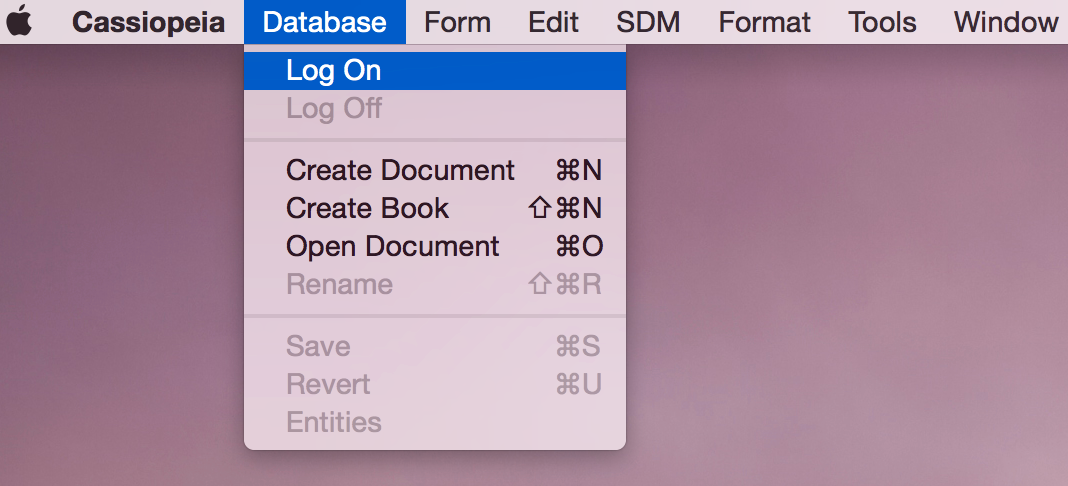The height and width of the screenshot is (486, 1068).
Task: Close the open Database menu
Action: (x=325, y=22)
